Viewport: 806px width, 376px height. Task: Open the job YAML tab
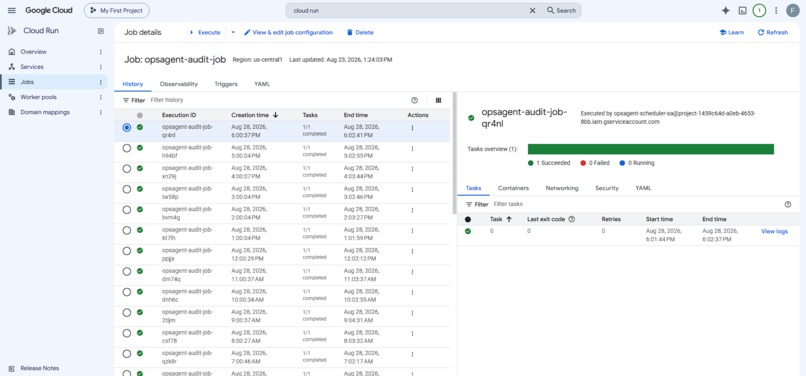(262, 84)
